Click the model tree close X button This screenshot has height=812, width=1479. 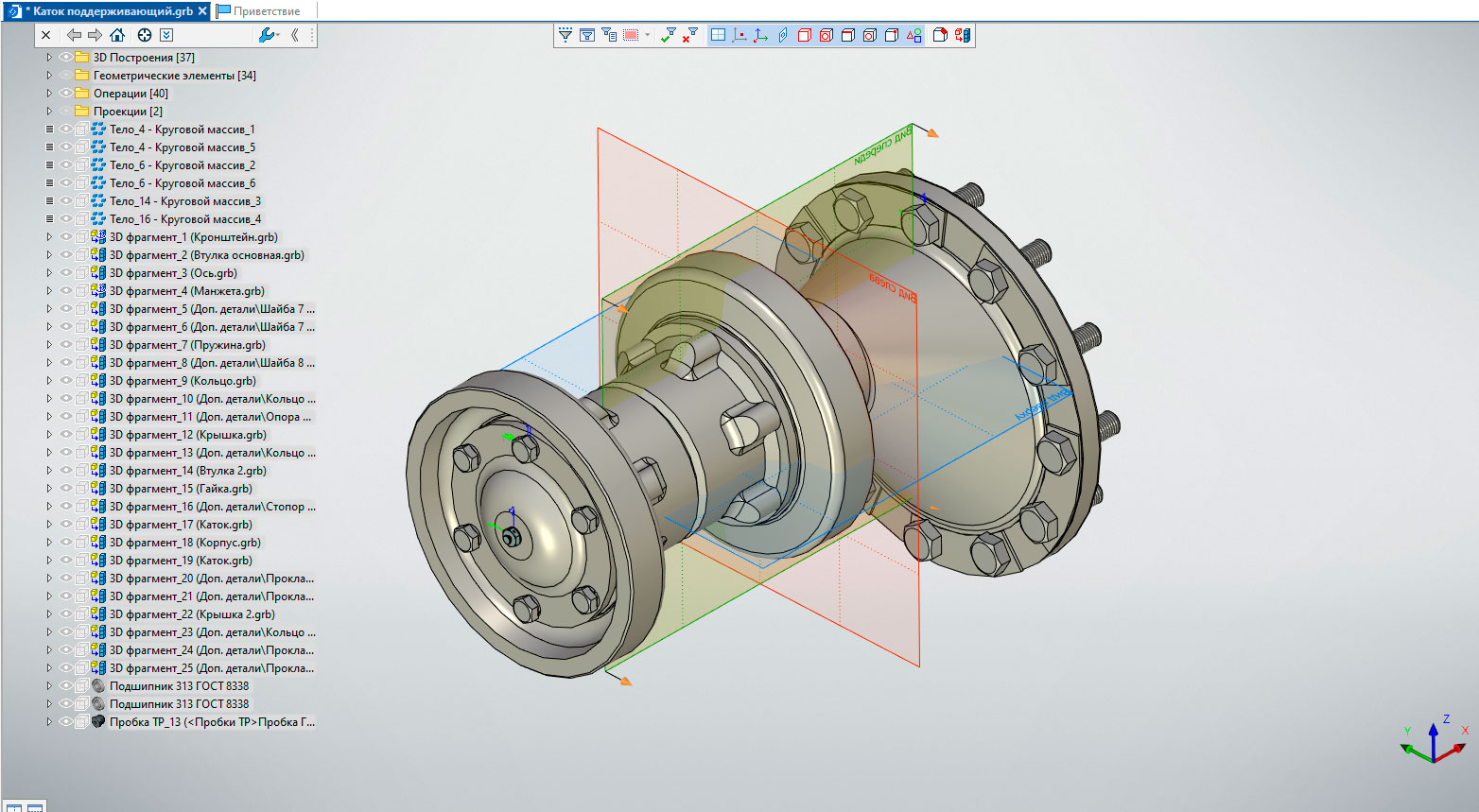45,35
